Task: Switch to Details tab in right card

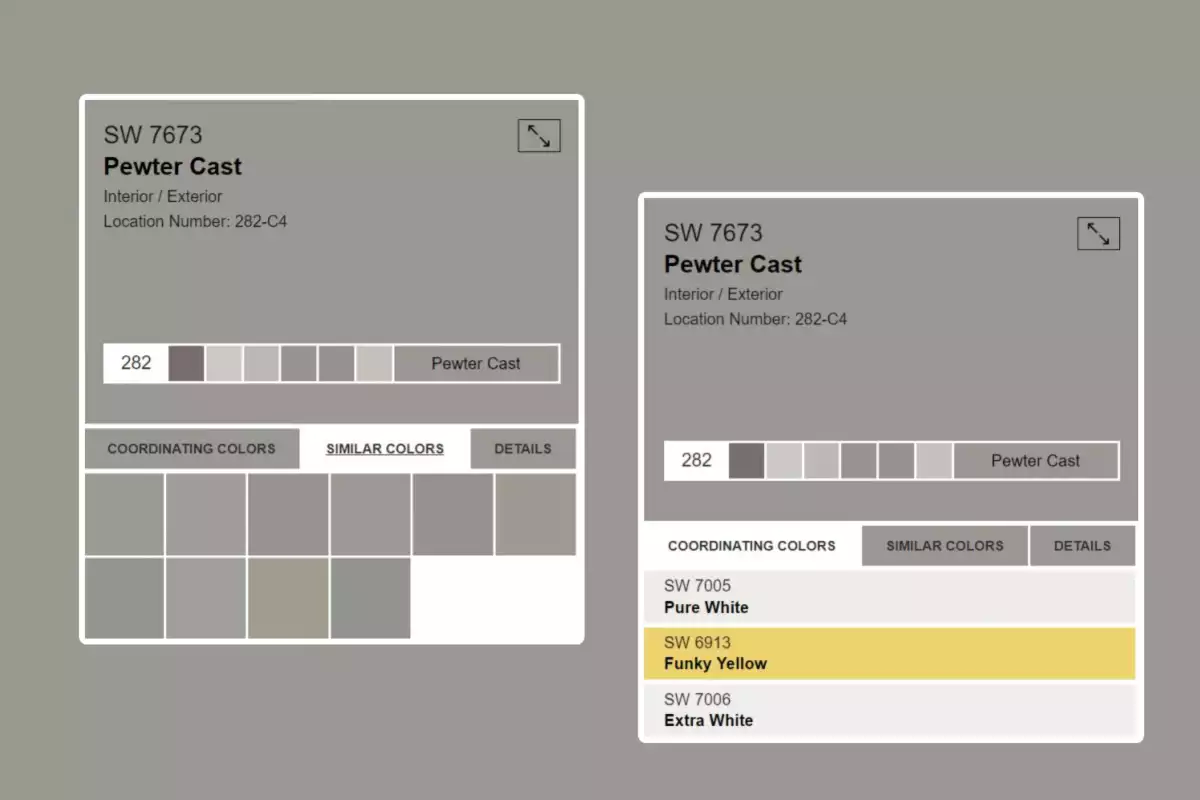Action: coord(1082,546)
